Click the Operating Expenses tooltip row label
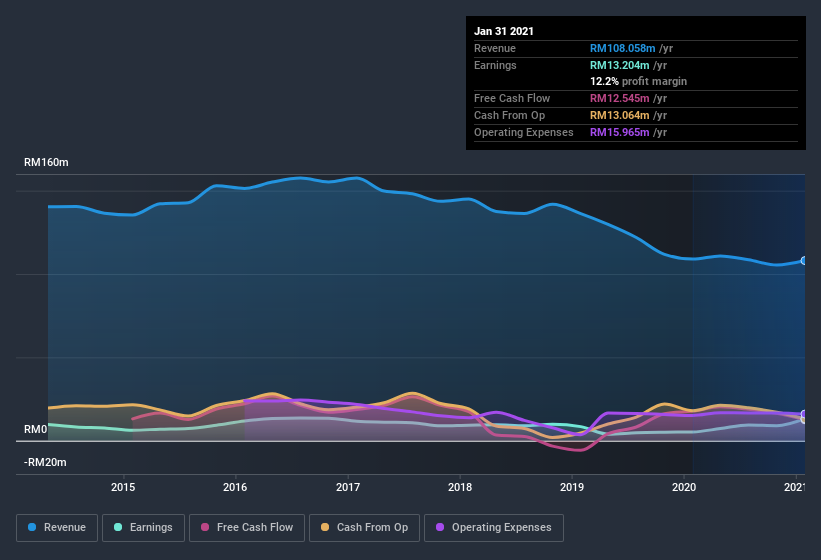821x560 pixels. pos(524,132)
